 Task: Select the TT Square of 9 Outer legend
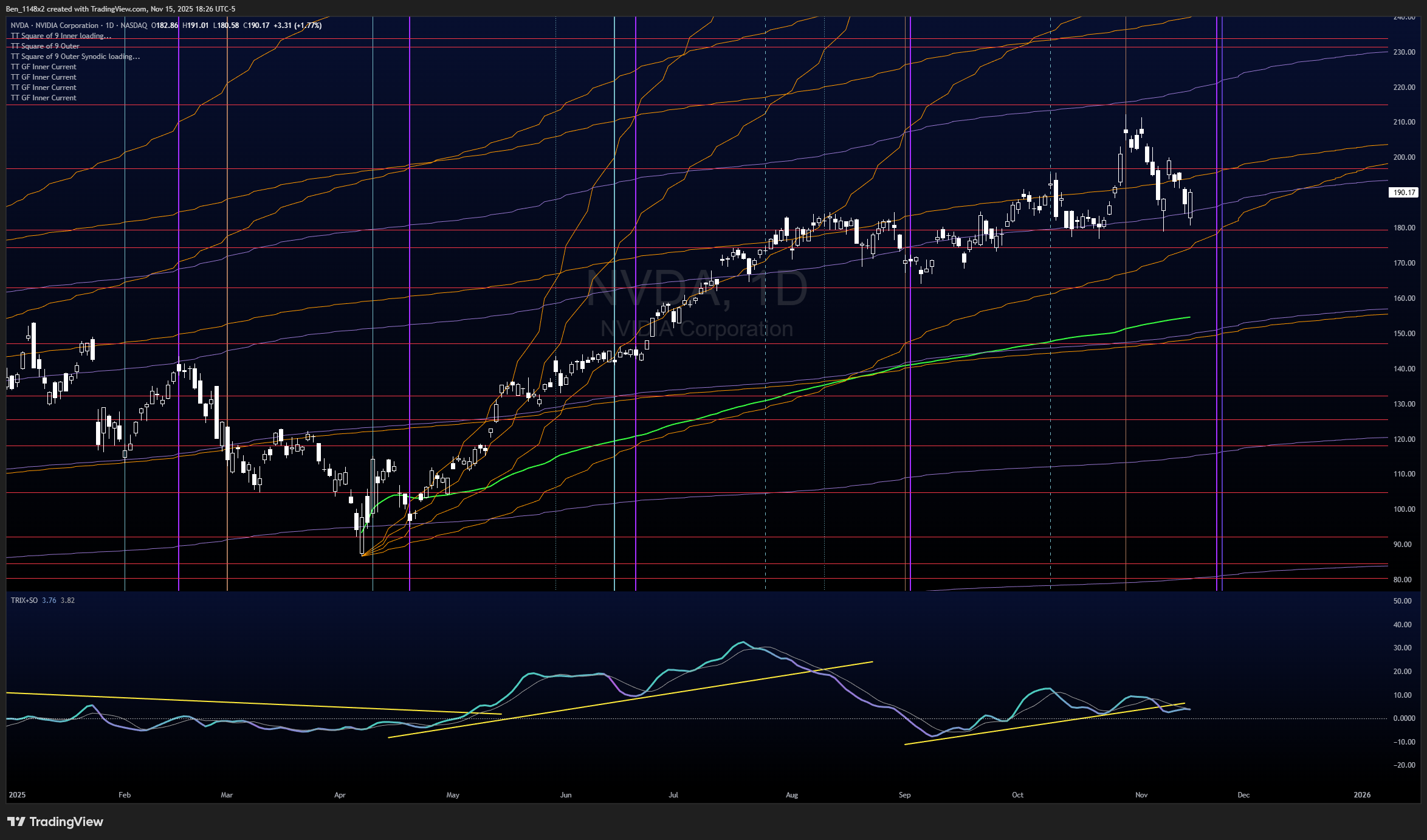click(45, 46)
